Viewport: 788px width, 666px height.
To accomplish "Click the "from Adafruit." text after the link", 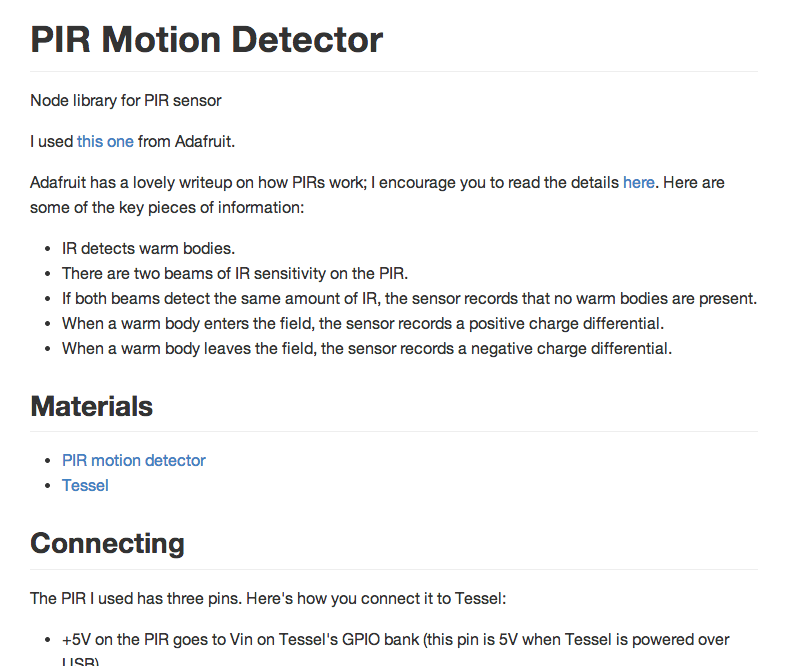I will tap(186, 141).
